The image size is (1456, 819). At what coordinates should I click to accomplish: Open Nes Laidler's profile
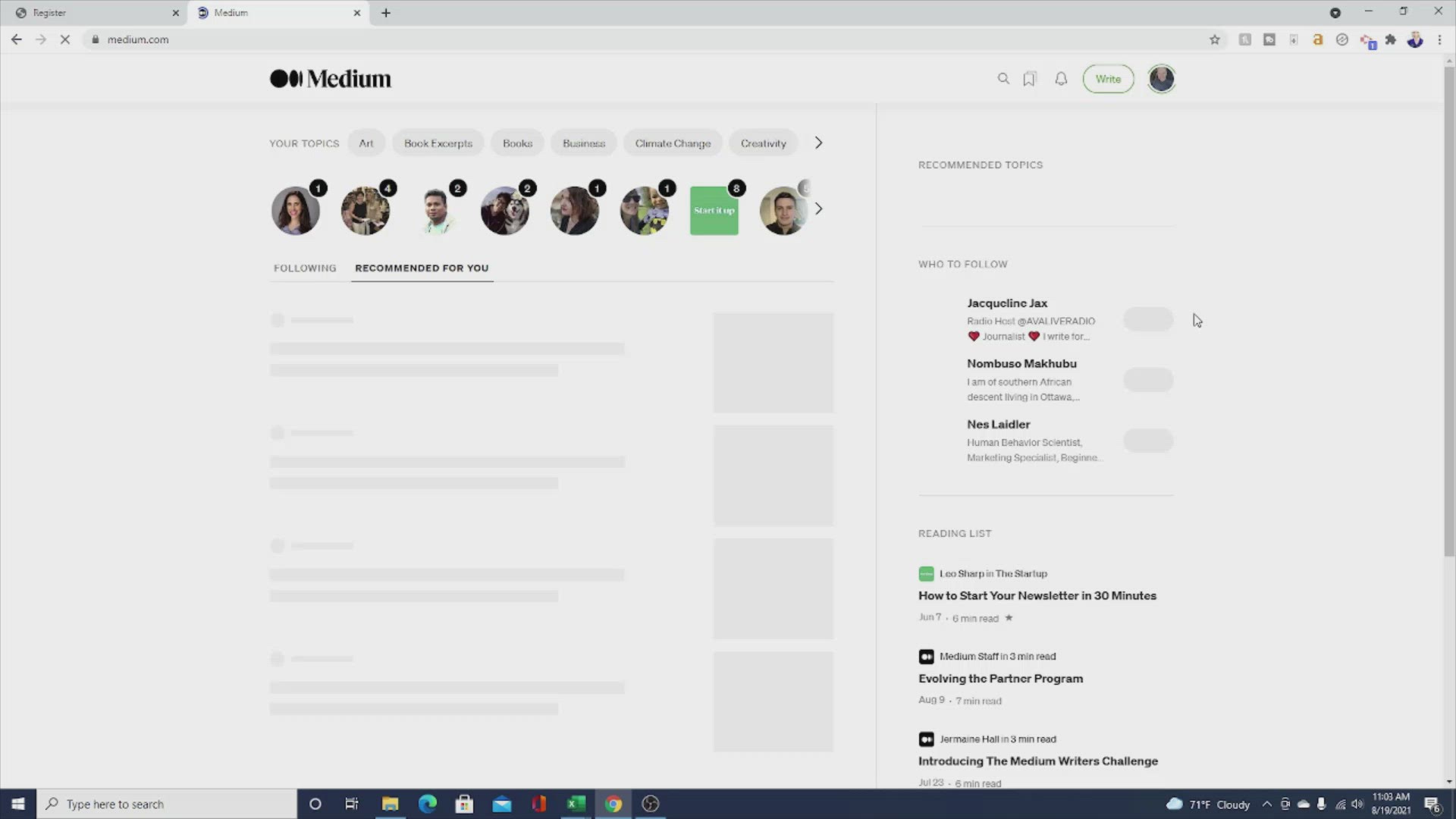tap(998, 425)
